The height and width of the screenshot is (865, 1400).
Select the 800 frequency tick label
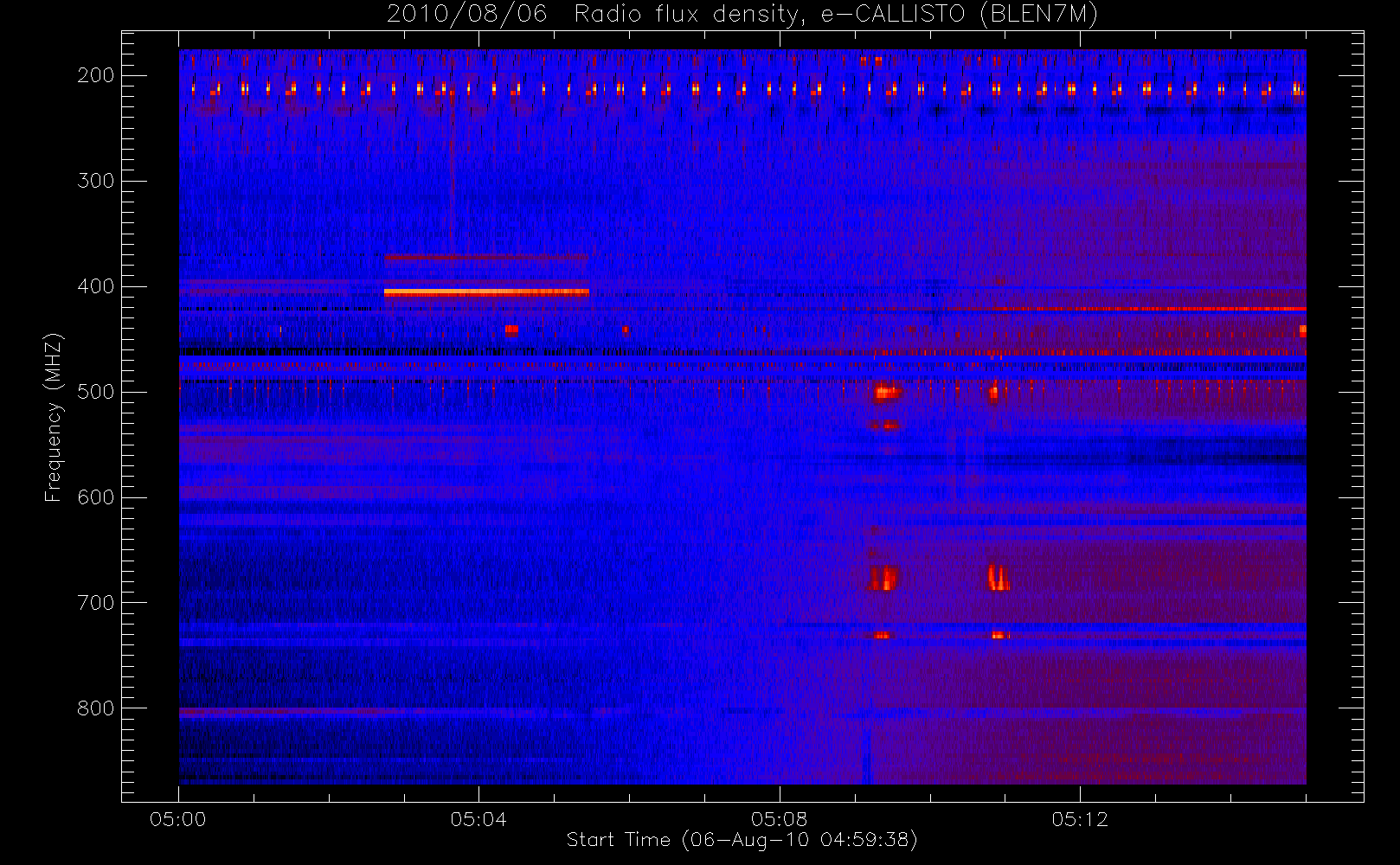[96, 708]
